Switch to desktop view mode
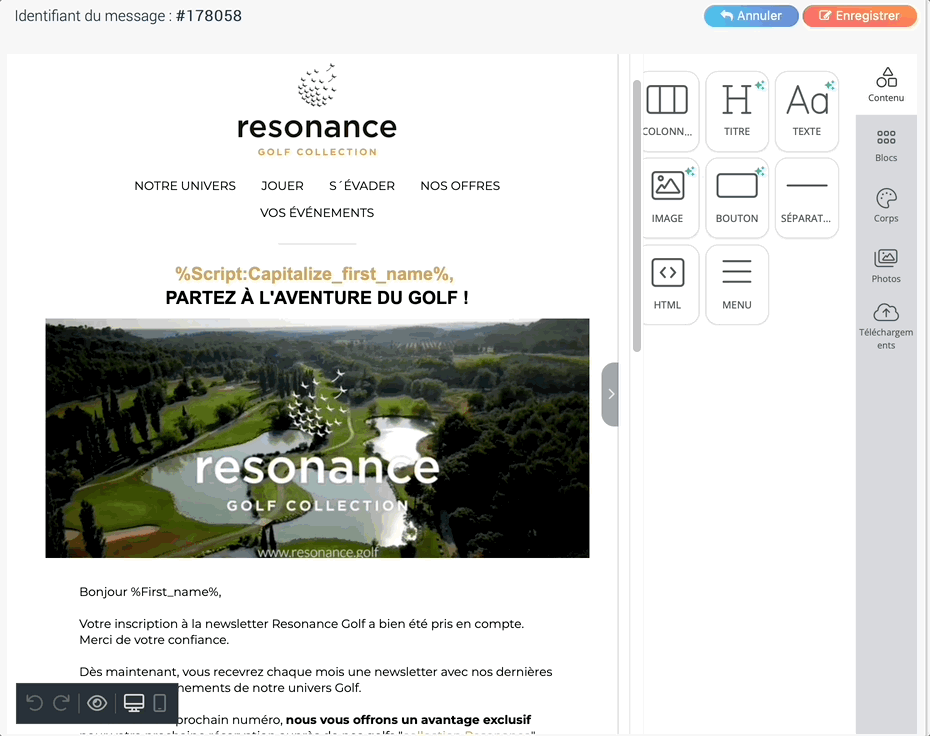 pos(134,703)
